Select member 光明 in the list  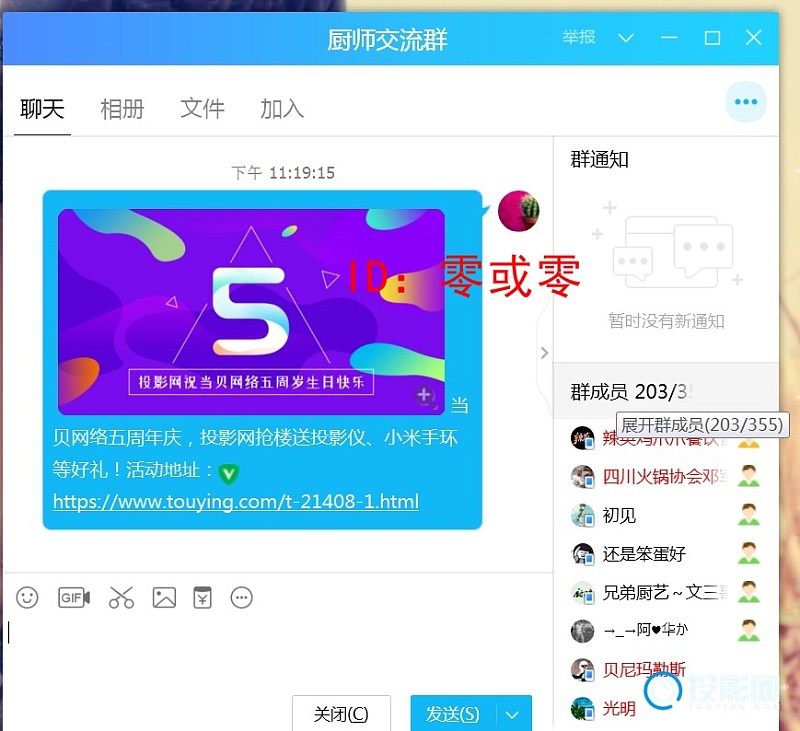point(666,709)
